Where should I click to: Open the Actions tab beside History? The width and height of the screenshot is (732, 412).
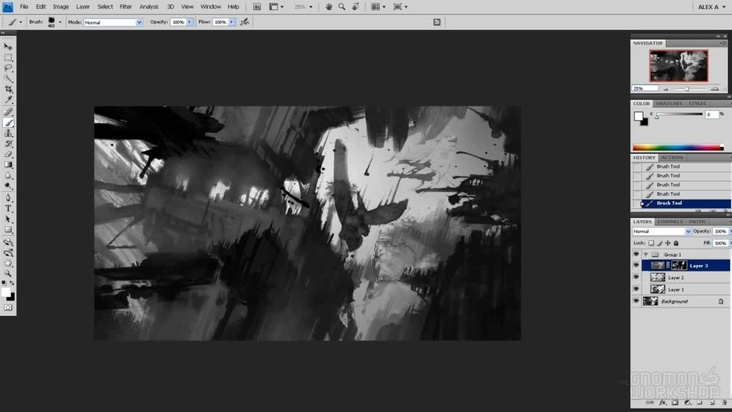click(672, 157)
